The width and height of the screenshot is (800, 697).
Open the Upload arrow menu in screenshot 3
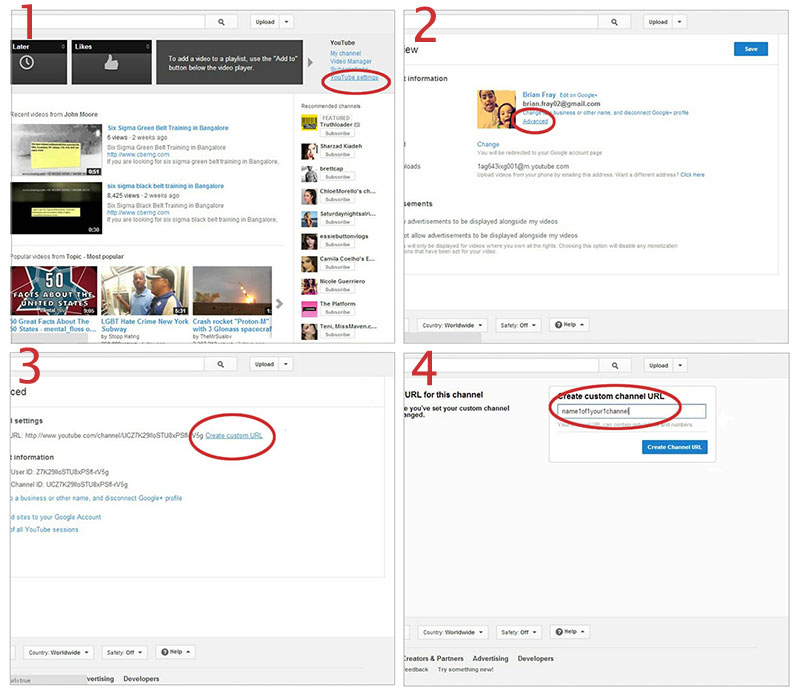coord(286,364)
